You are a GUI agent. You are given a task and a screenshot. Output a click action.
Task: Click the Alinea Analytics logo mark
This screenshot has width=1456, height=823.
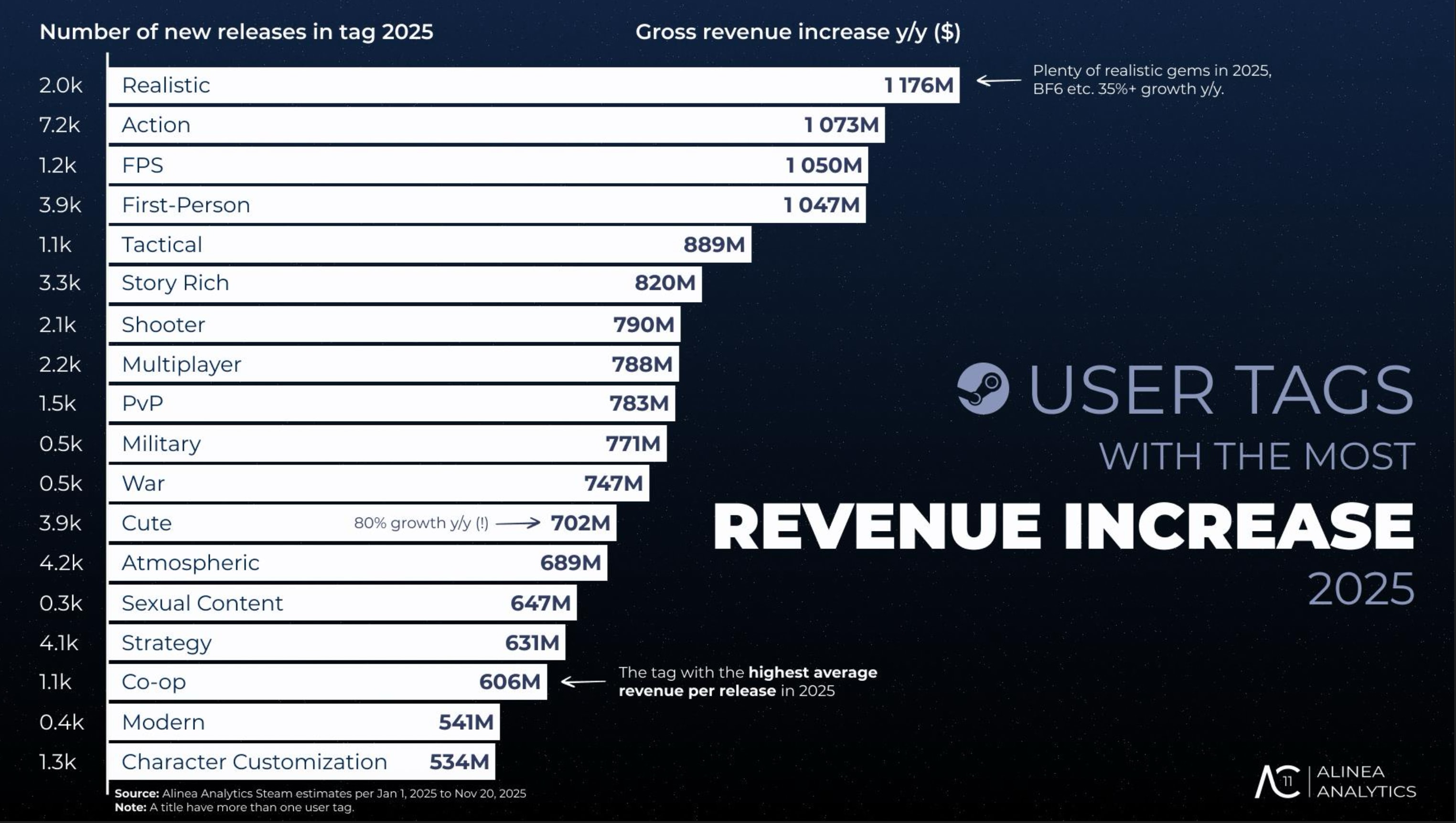(x=1278, y=782)
